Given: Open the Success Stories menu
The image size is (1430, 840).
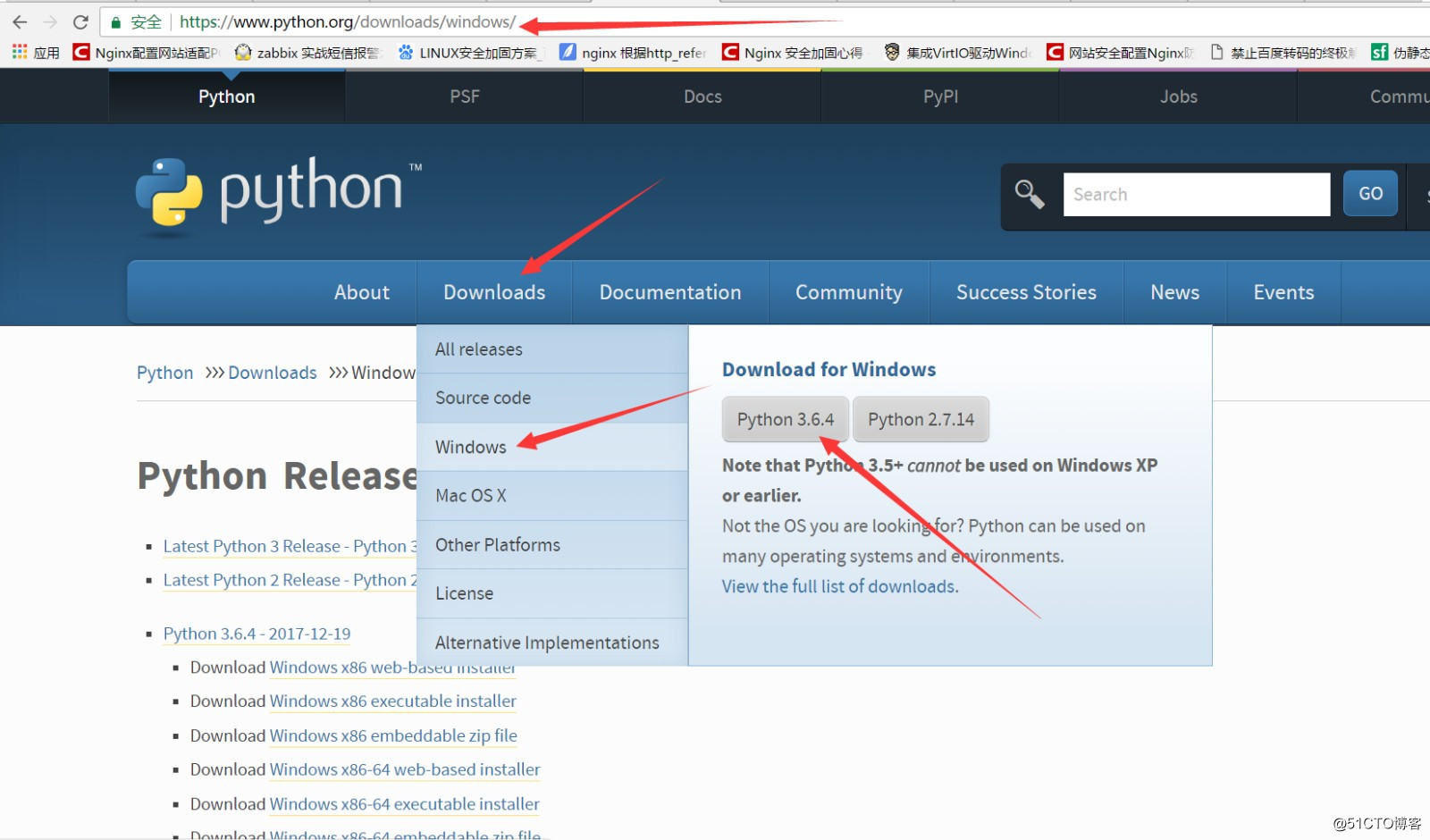Looking at the screenshot, I should tap(1026, 292).
